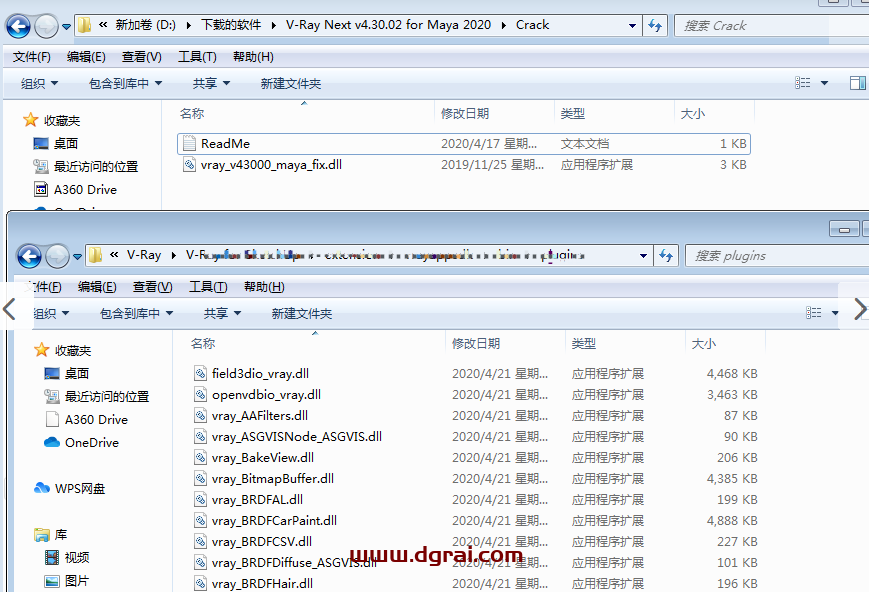
Task: Open the view options dropdown arrow in the lower window
Action: (837, 314)
